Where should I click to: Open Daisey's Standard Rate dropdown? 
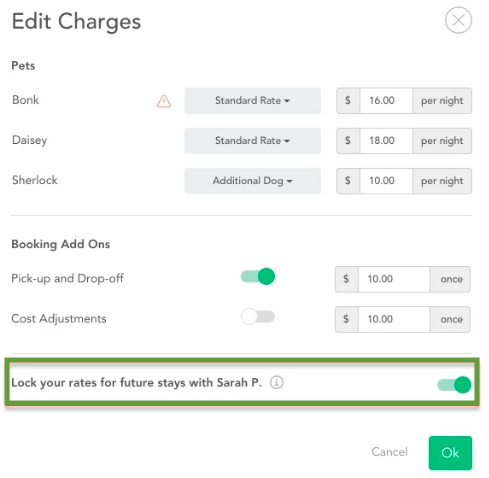pyautogui.click(x=253, y=141)
